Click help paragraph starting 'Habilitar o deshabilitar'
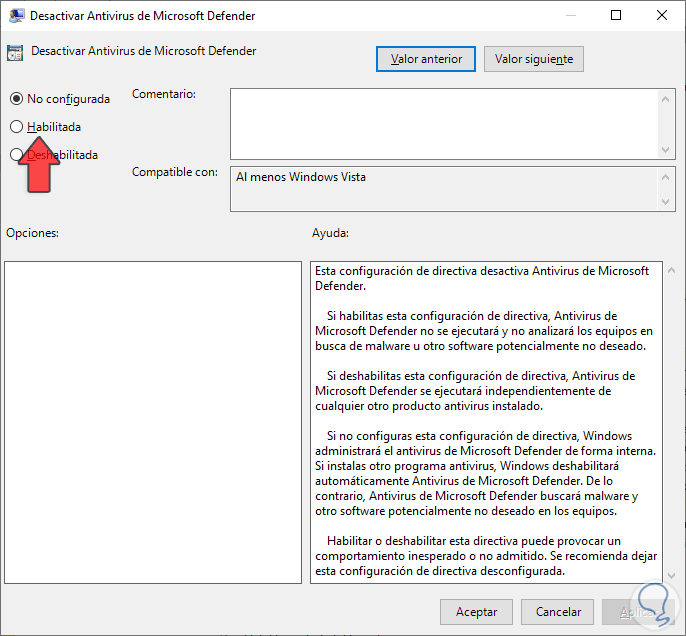Viewport: 686px width, 636px height. [486, 556]
